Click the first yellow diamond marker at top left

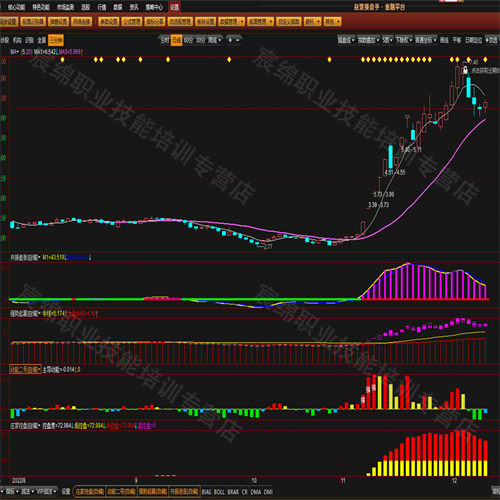62,60
